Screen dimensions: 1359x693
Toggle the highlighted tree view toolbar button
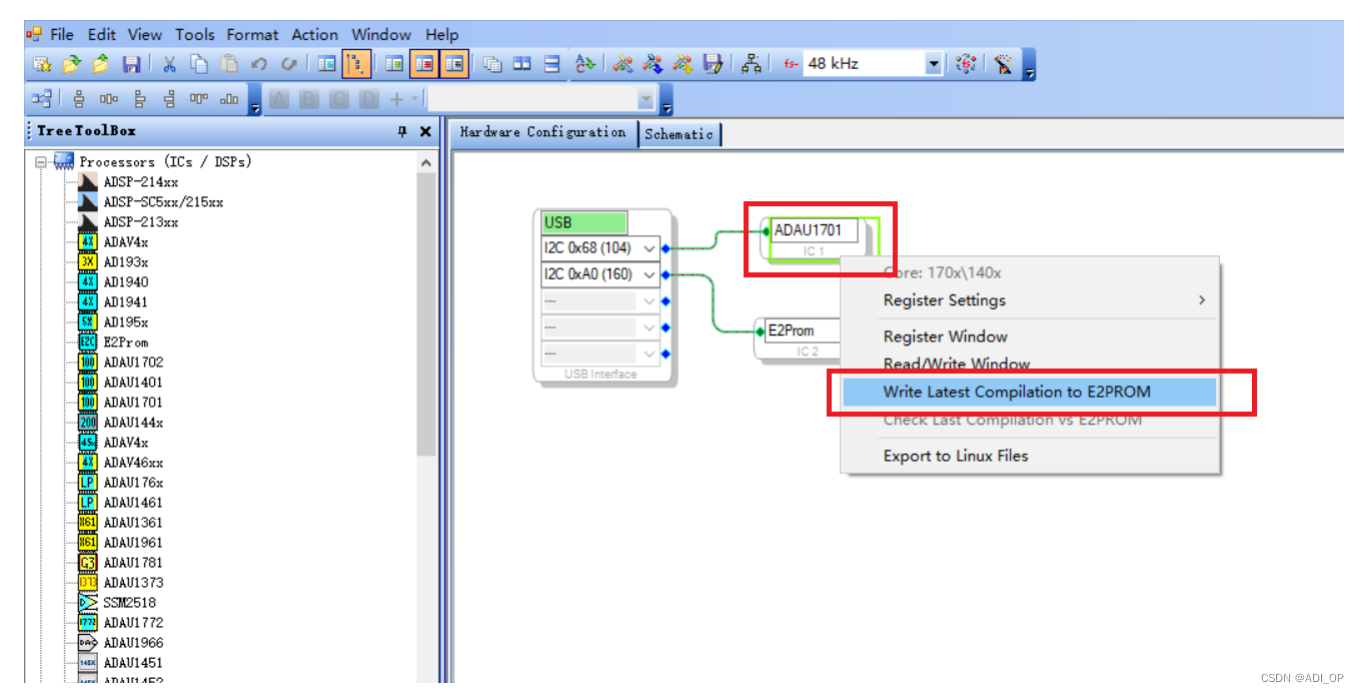click(x=357, y=64)
